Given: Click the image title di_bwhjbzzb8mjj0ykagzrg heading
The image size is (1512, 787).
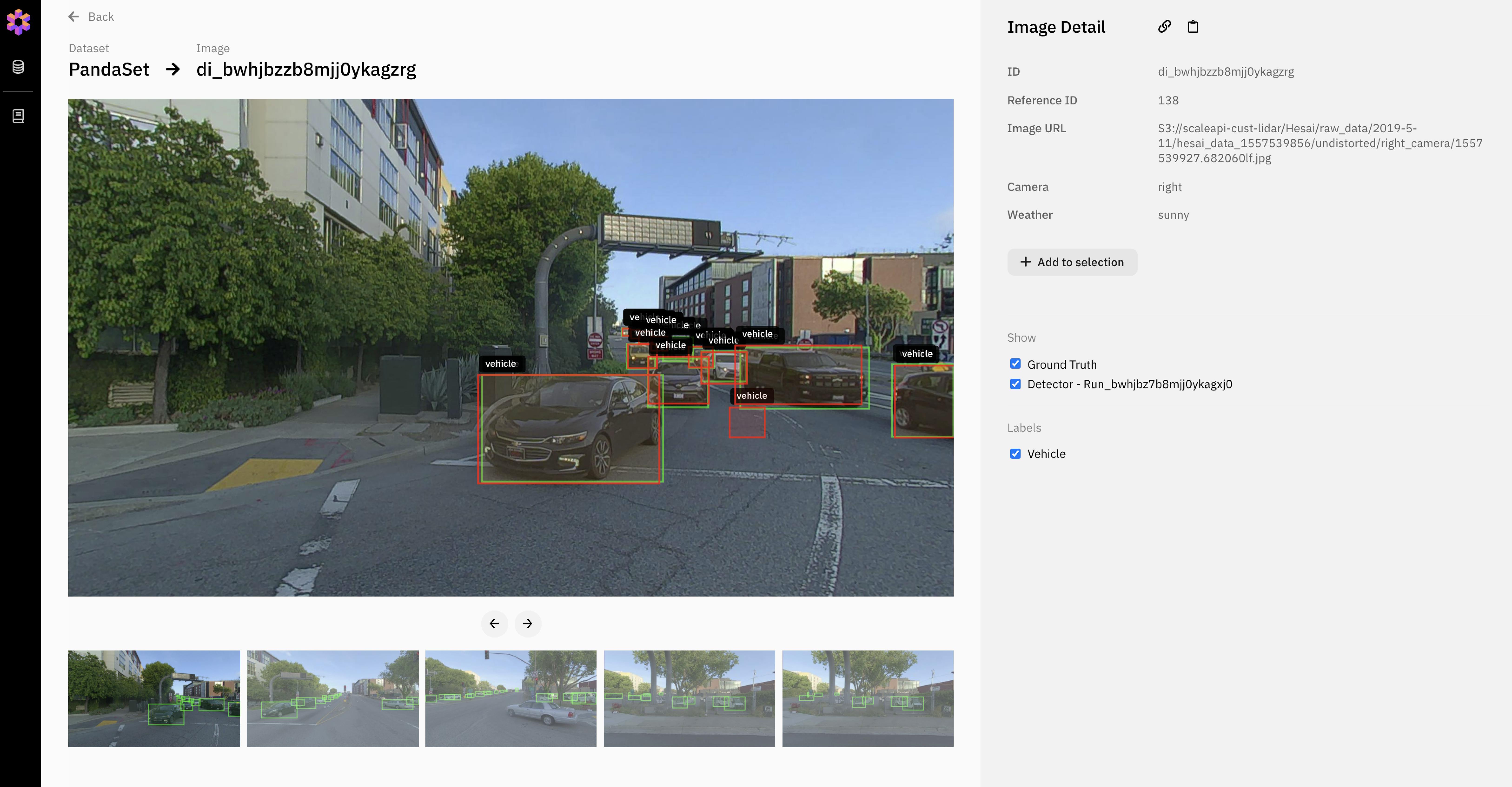Looking at the screenshot, I should (306, 69).
